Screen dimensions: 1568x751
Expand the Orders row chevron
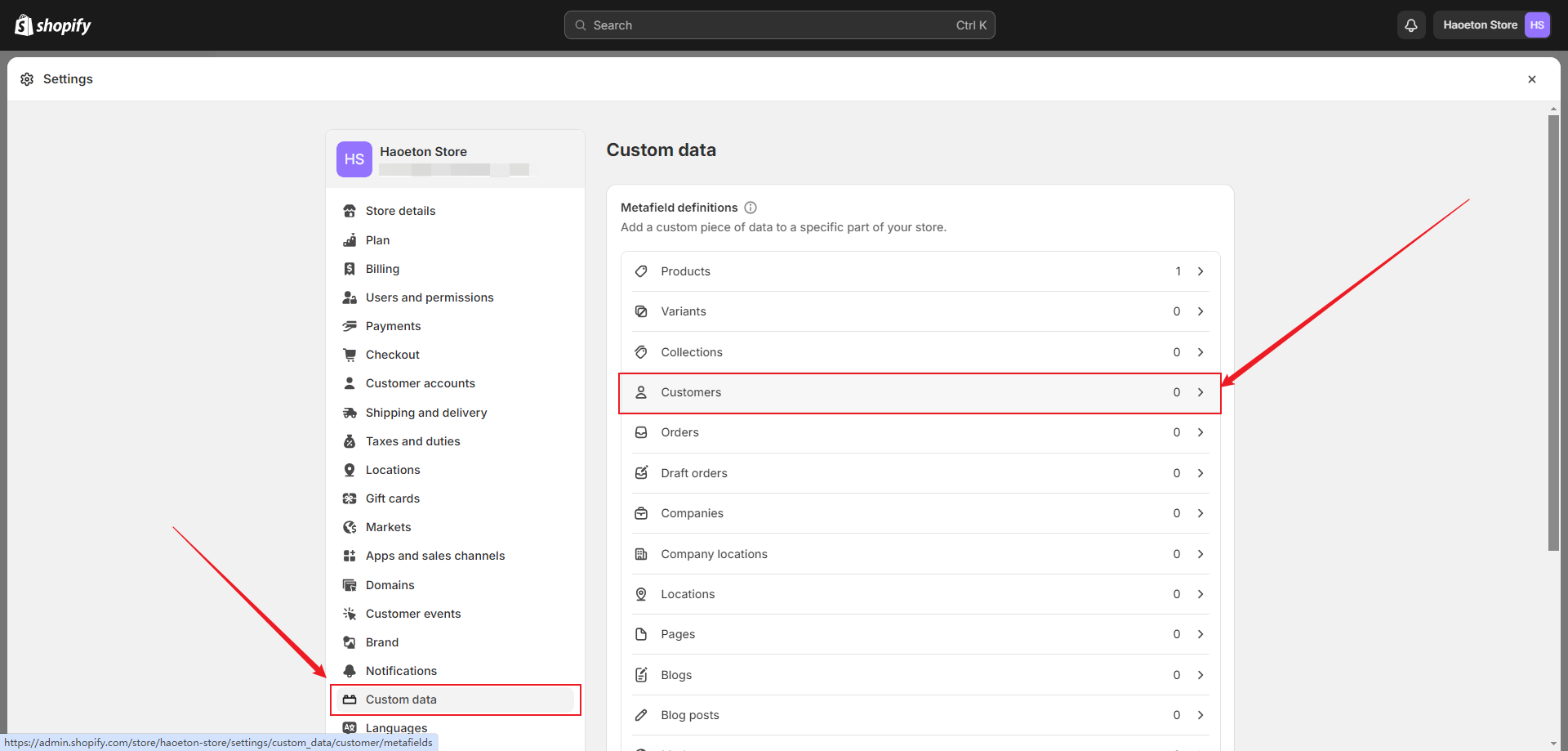click(1200, 432)
